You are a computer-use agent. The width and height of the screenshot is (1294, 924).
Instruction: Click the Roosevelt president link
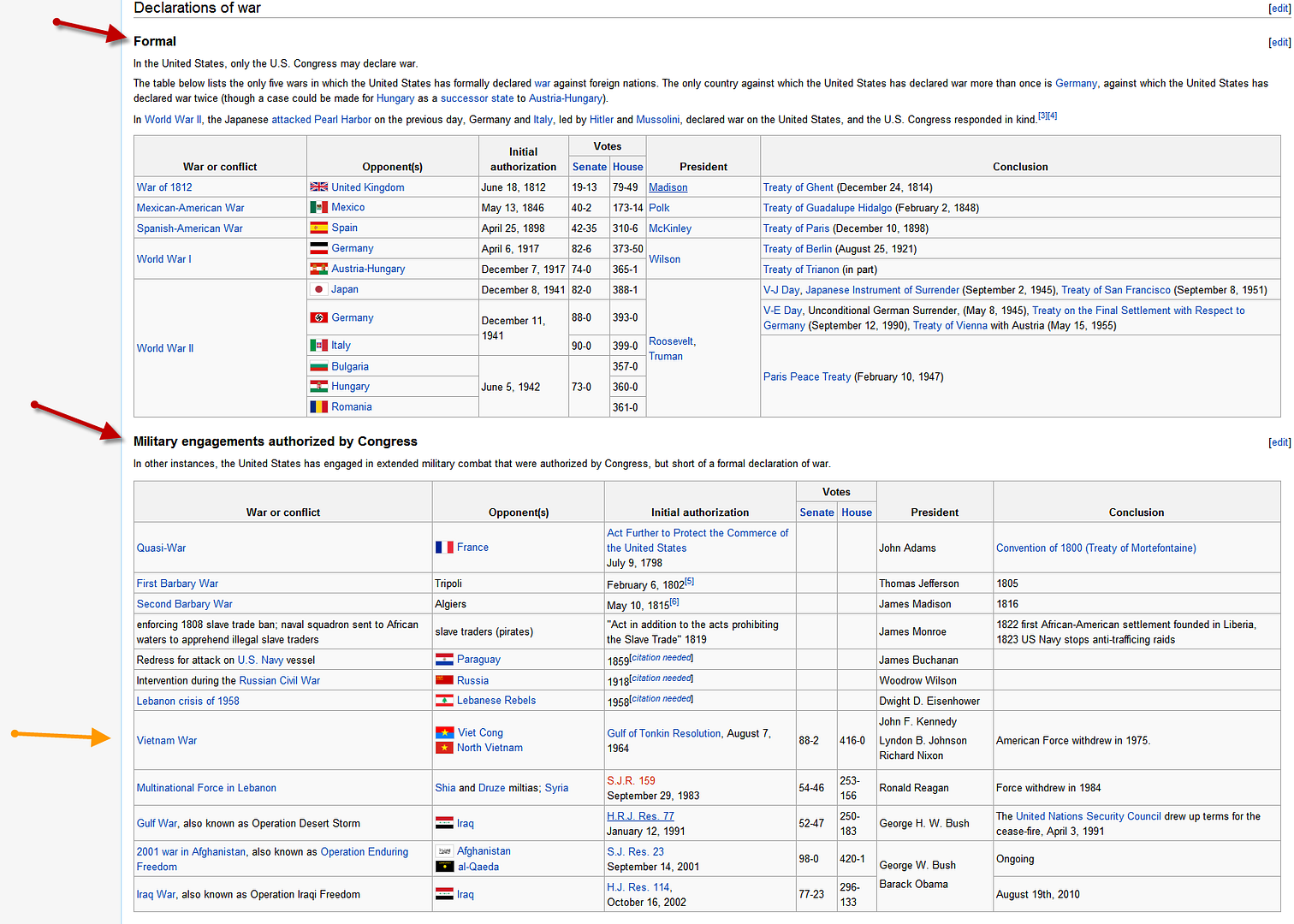pos(670,341)
